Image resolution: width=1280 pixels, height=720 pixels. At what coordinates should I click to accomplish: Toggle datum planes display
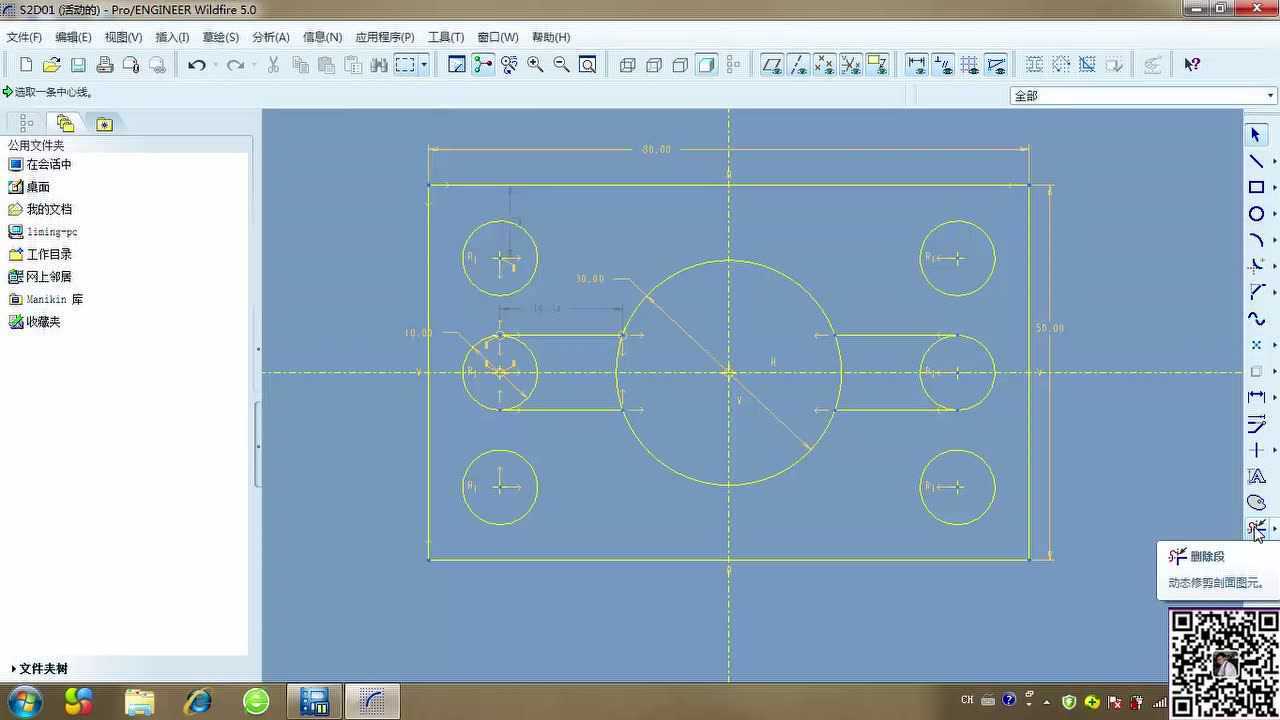click(772, 65)
